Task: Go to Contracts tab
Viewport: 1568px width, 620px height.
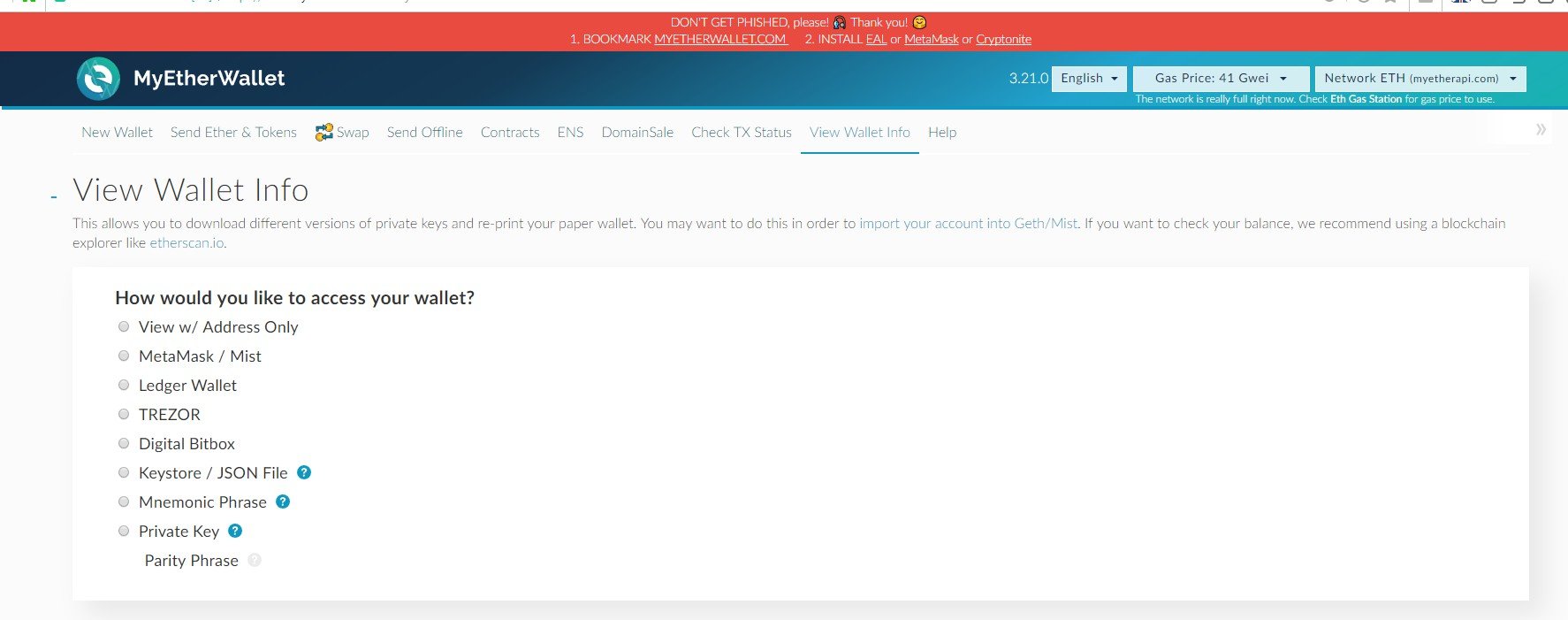Action: coord(510,132)
